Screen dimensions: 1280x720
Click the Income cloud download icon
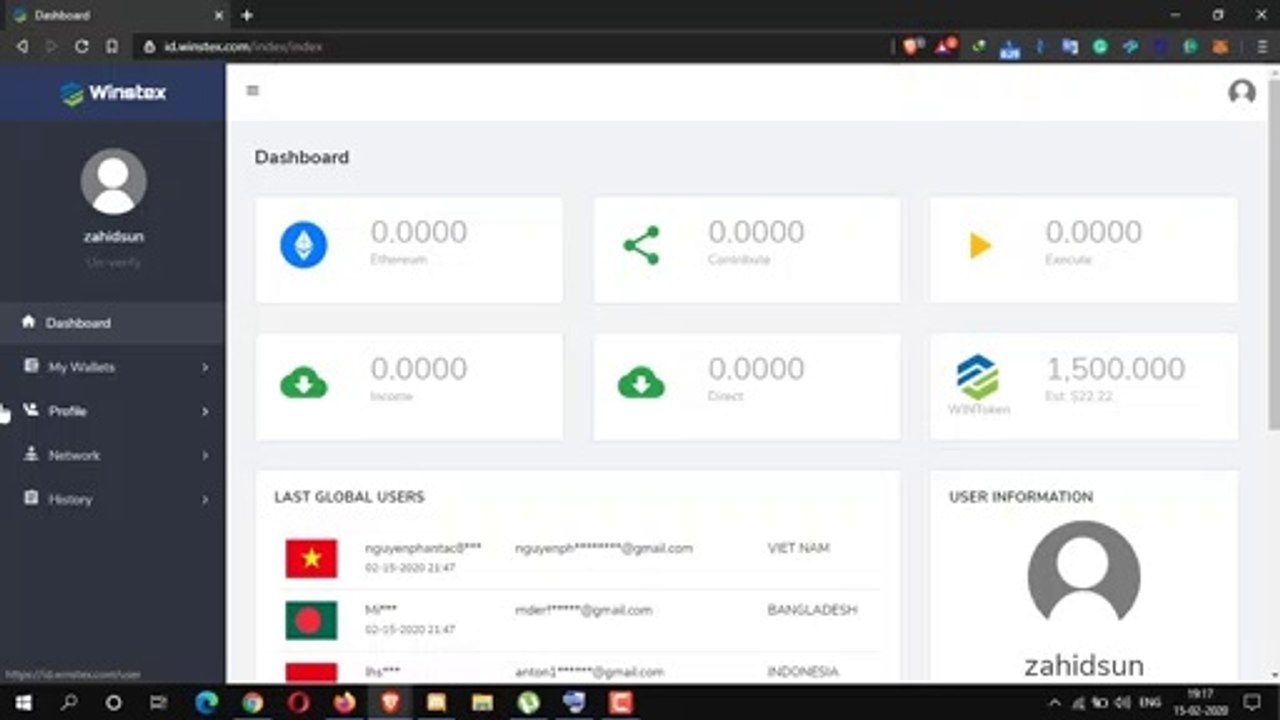click(303, 382)
